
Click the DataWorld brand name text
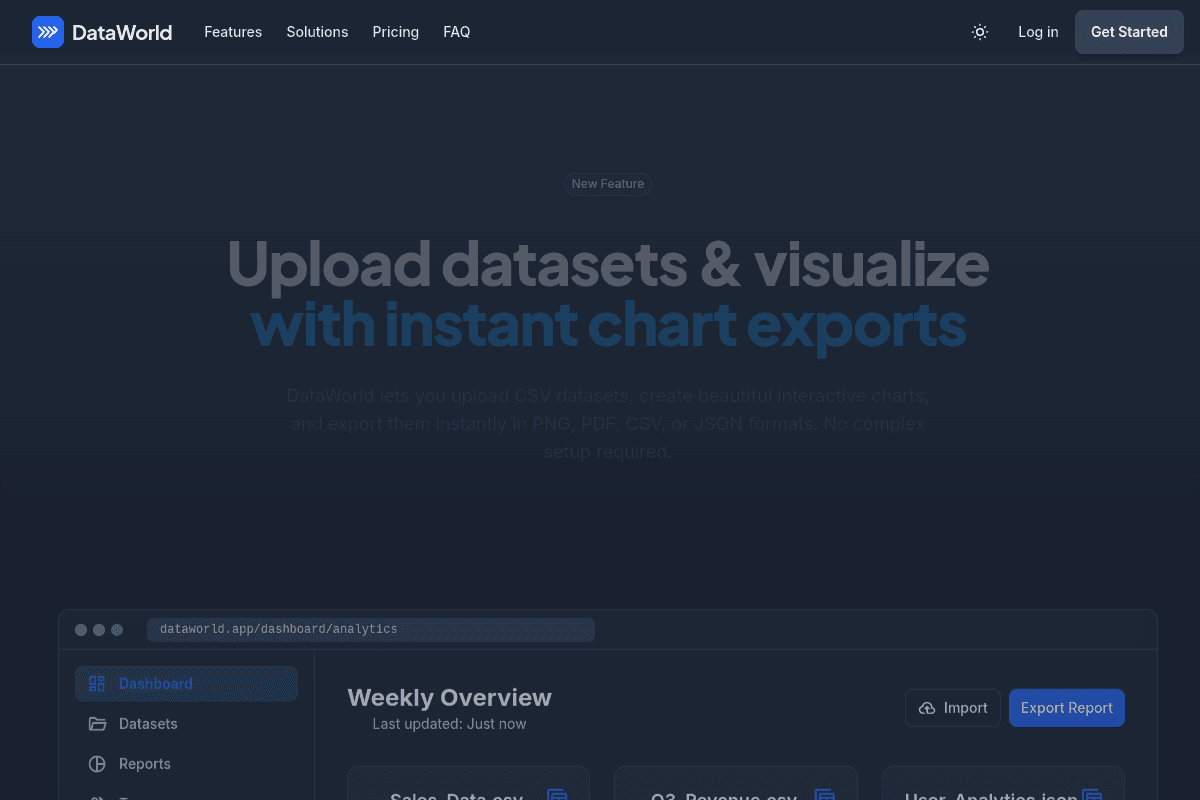122,32
